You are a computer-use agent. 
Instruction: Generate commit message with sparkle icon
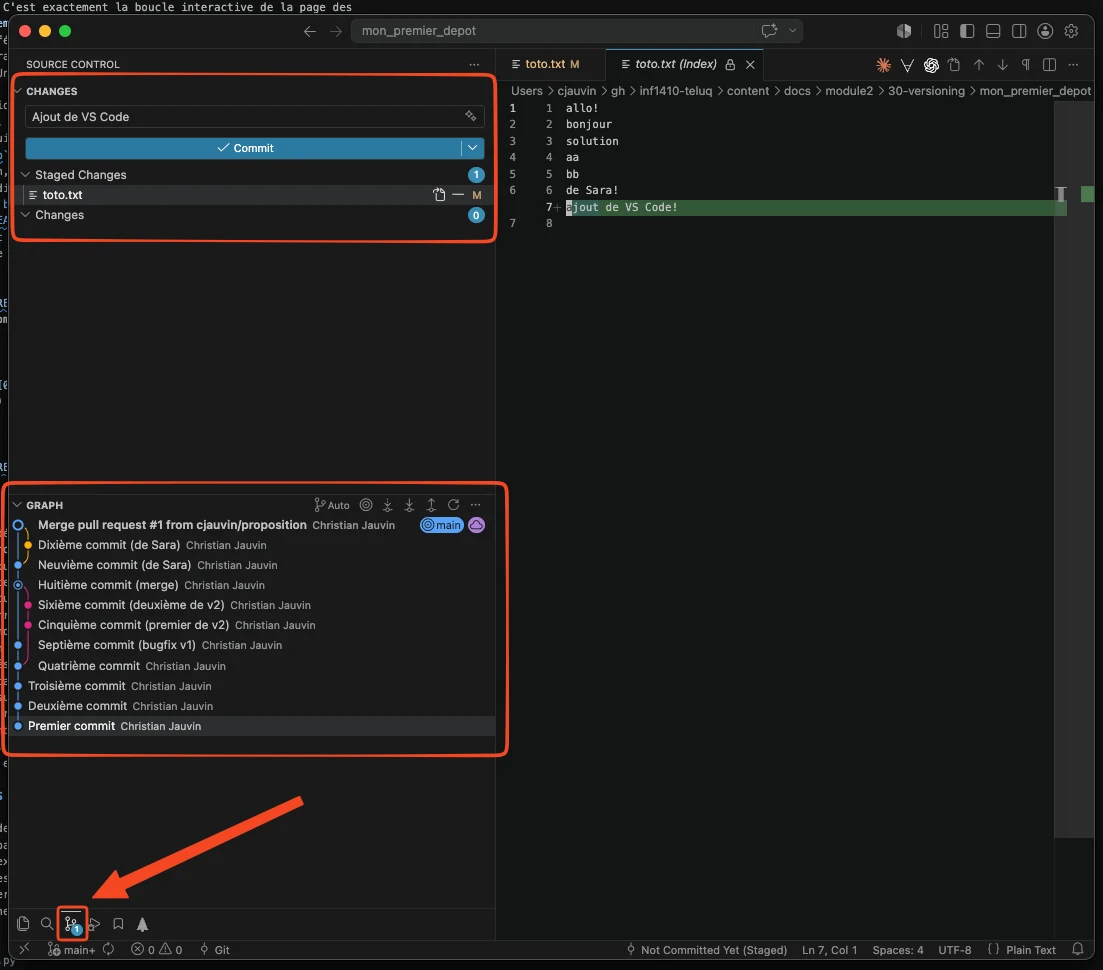(x=471, y=116)
